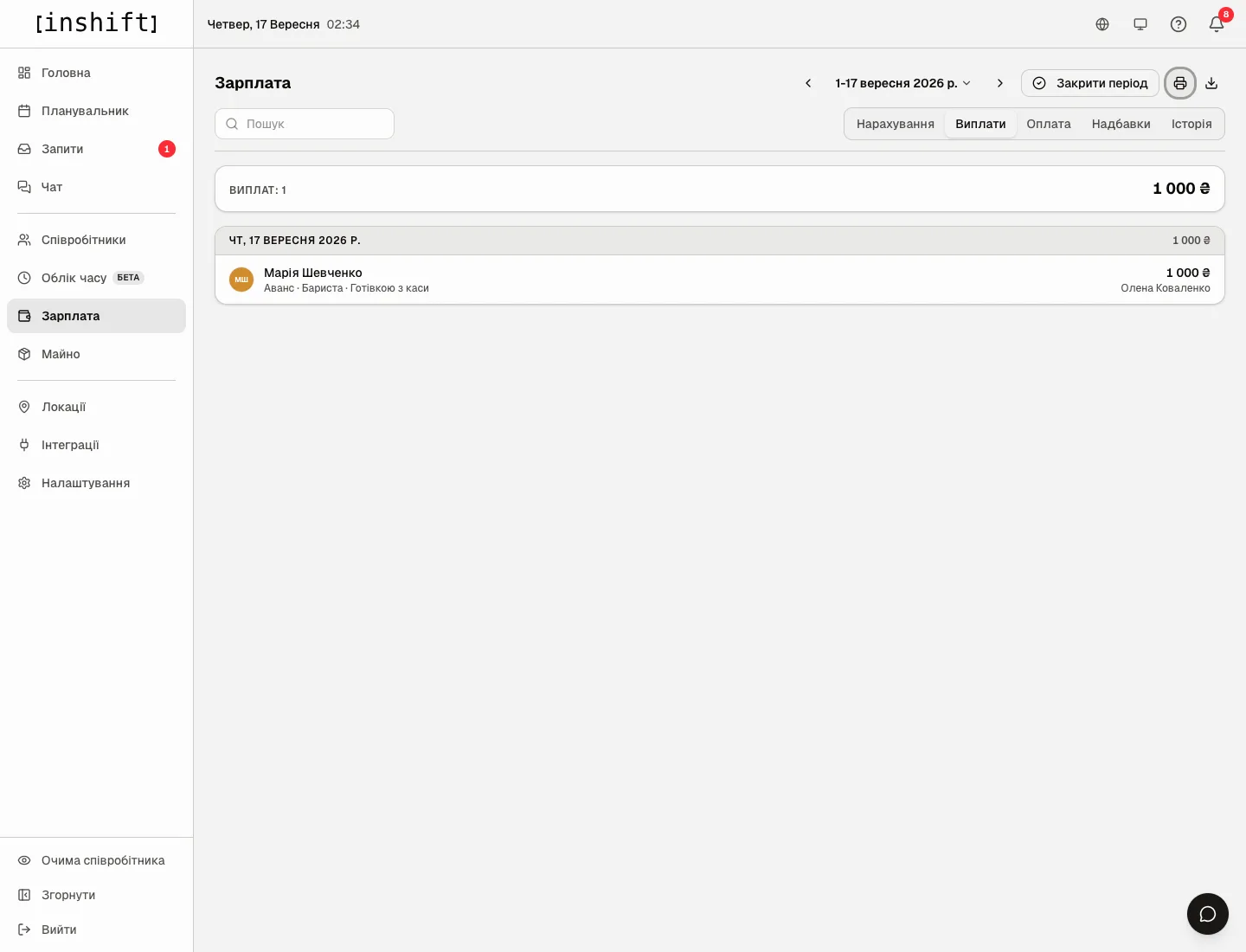Click the ВИПЛАТ: 1 summary label
The image size is (1246, 952).
click(x=258, y=190)
